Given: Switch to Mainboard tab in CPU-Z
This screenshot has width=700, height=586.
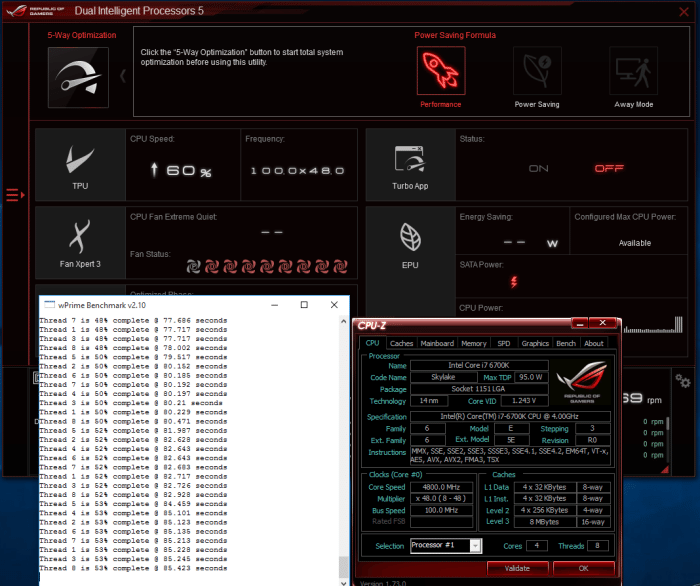Looking at the screenshot, I should (x=437, y=343).
